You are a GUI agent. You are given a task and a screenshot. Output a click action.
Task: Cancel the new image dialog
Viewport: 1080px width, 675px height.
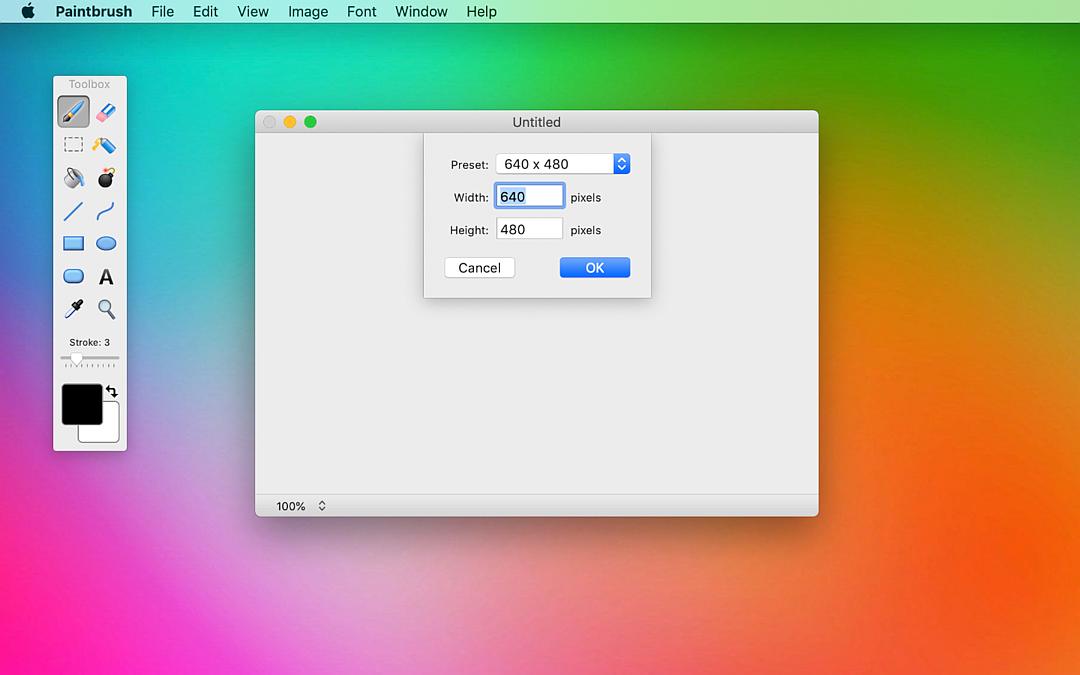coord(479,268)
